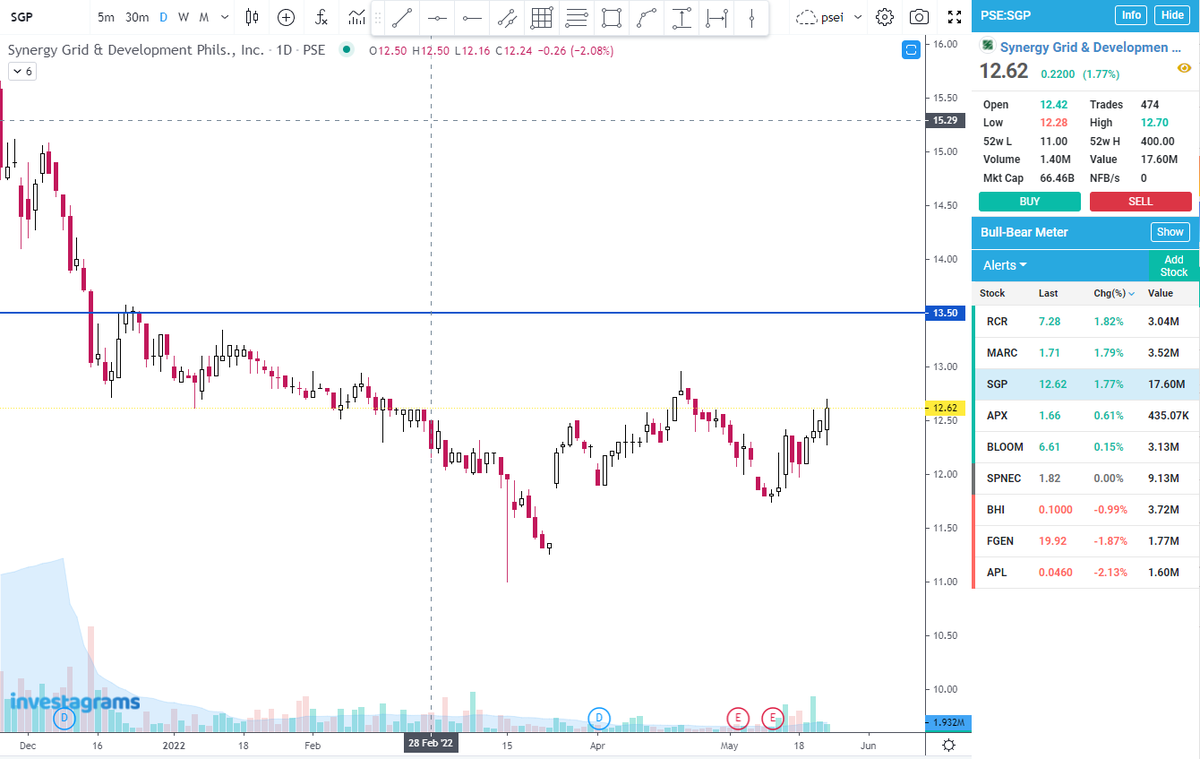Sort watchlist by Last column header

point(1049,293)
